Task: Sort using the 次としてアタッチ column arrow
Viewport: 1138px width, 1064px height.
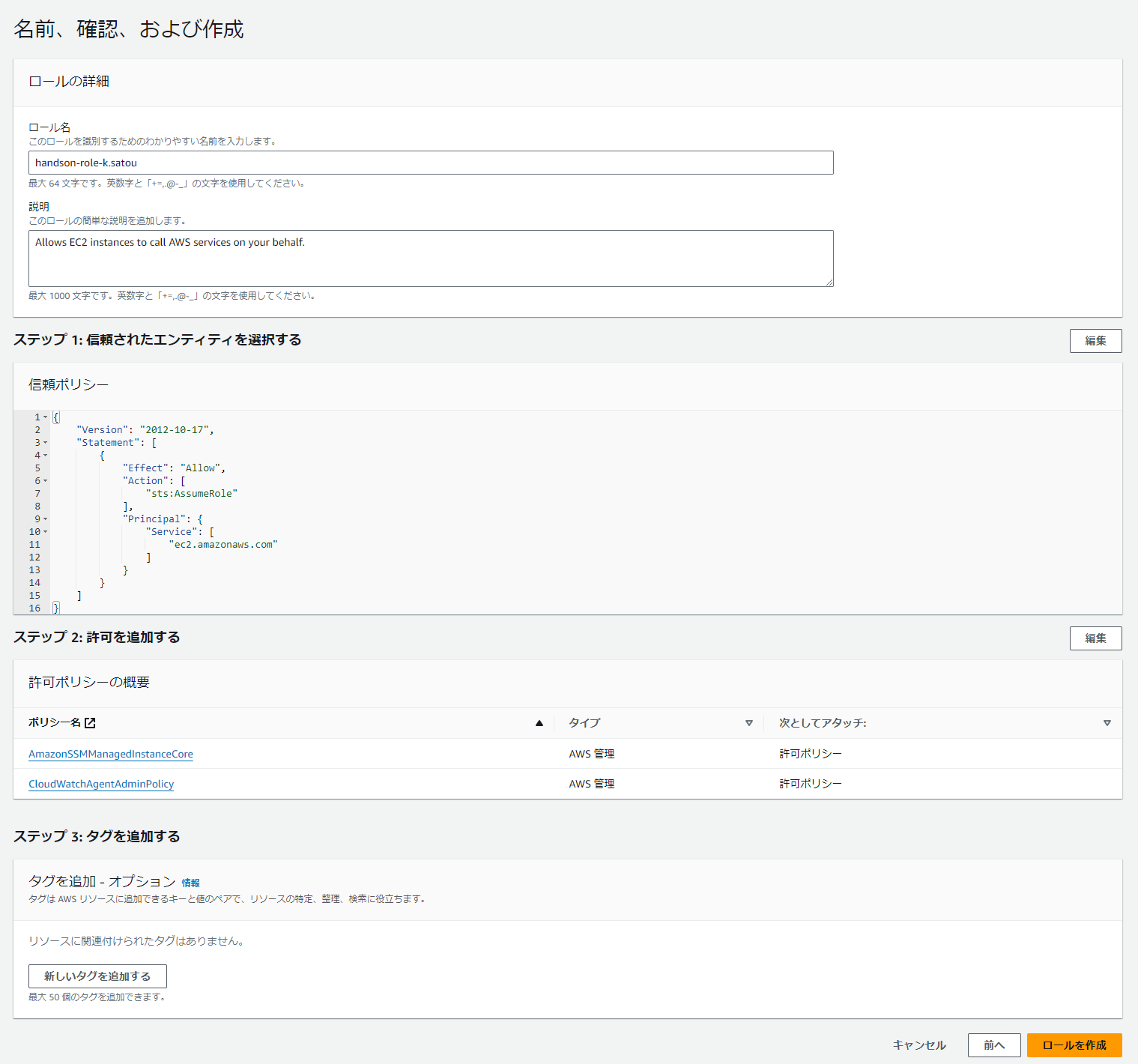Action: [x=1107, y=723]
